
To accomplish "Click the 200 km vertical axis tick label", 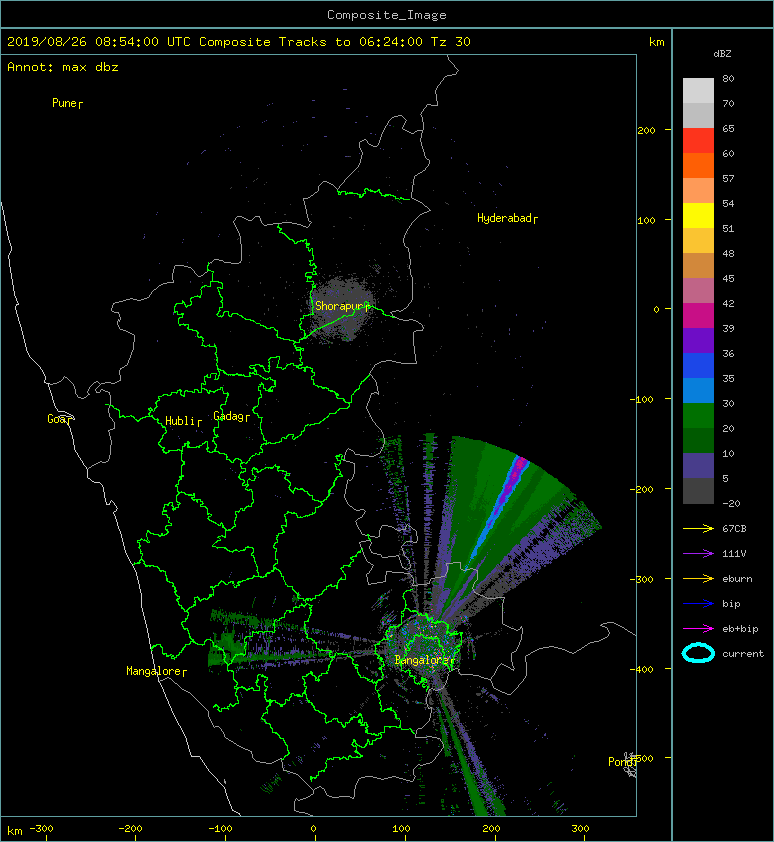I will point(647,130).
